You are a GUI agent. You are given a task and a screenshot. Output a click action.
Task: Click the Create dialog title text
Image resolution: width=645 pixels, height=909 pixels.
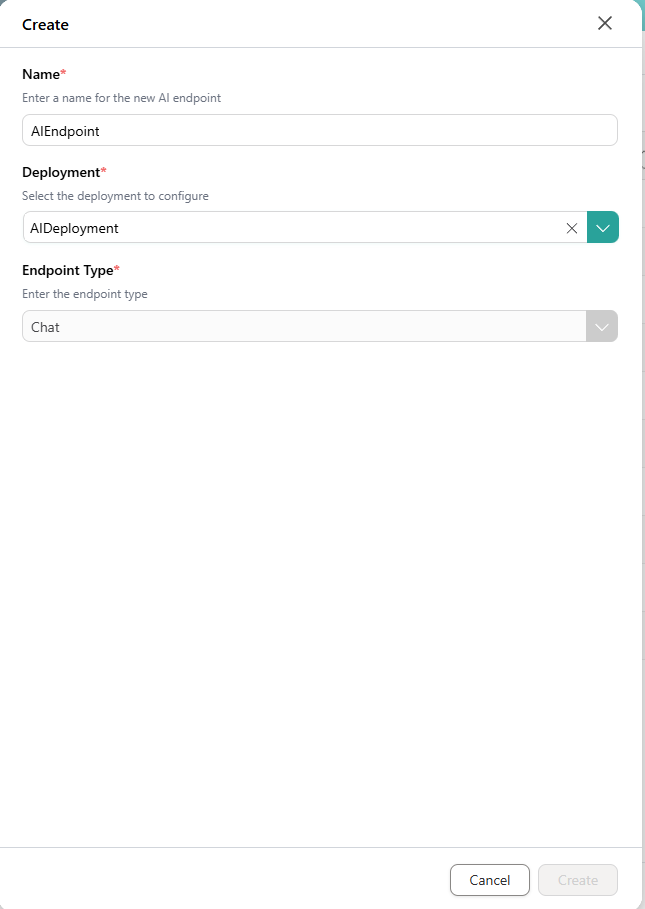[x=45, y=24]
